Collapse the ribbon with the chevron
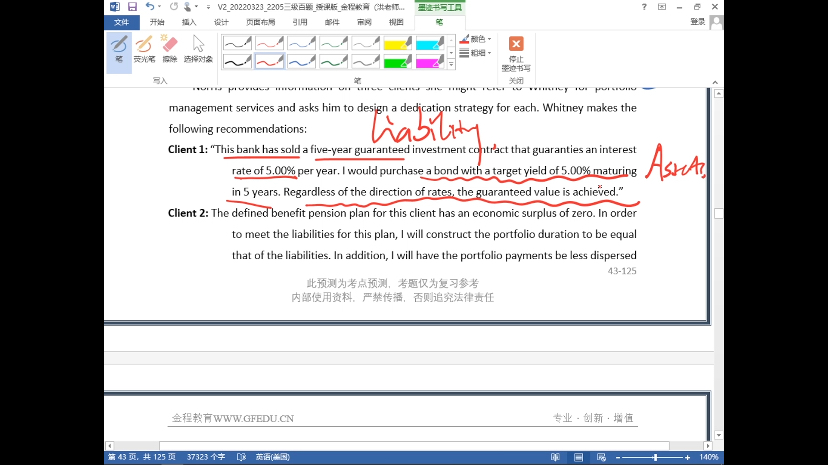This screenshot has height=465, width=828. [715, 82]
